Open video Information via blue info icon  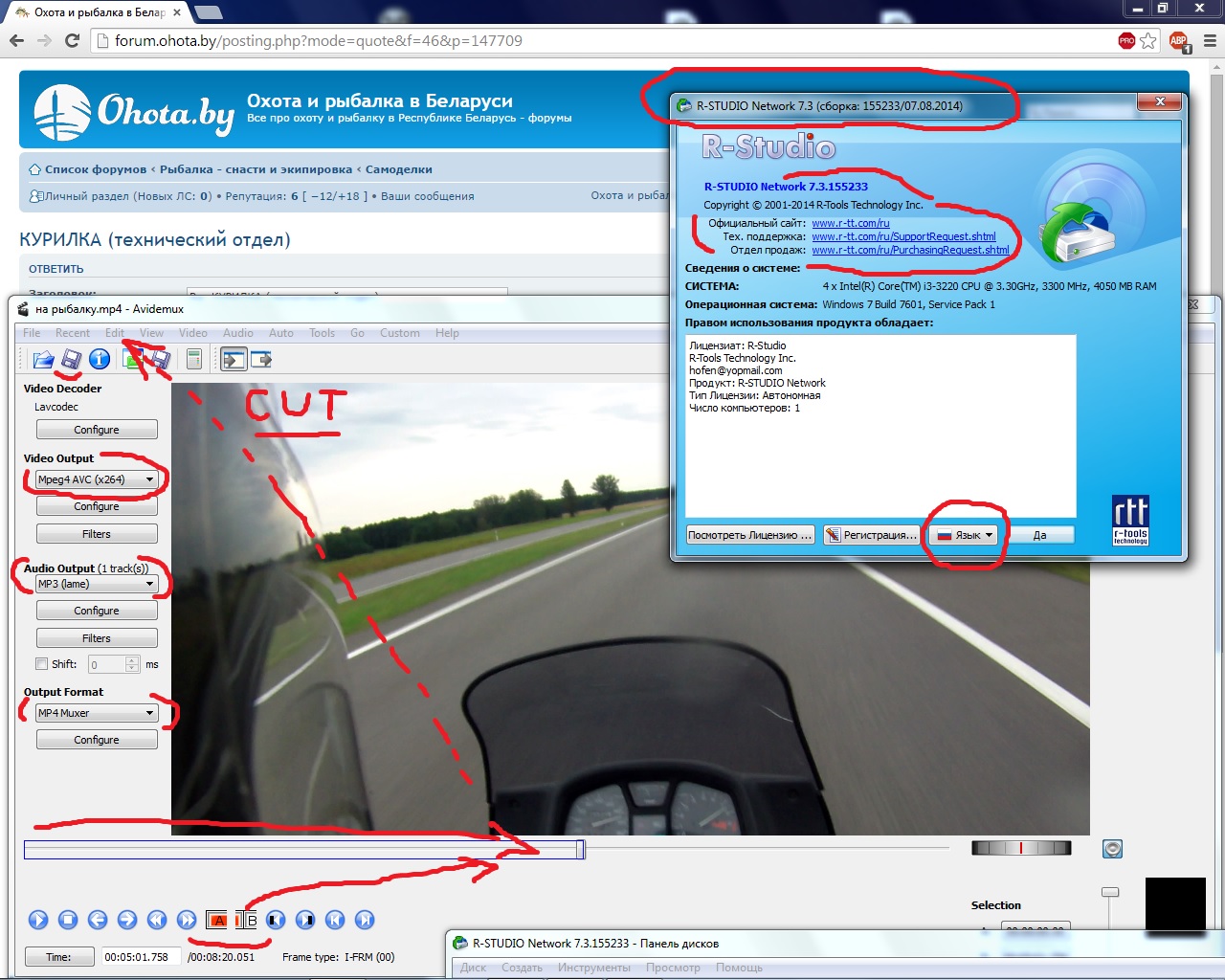[100, 360]
